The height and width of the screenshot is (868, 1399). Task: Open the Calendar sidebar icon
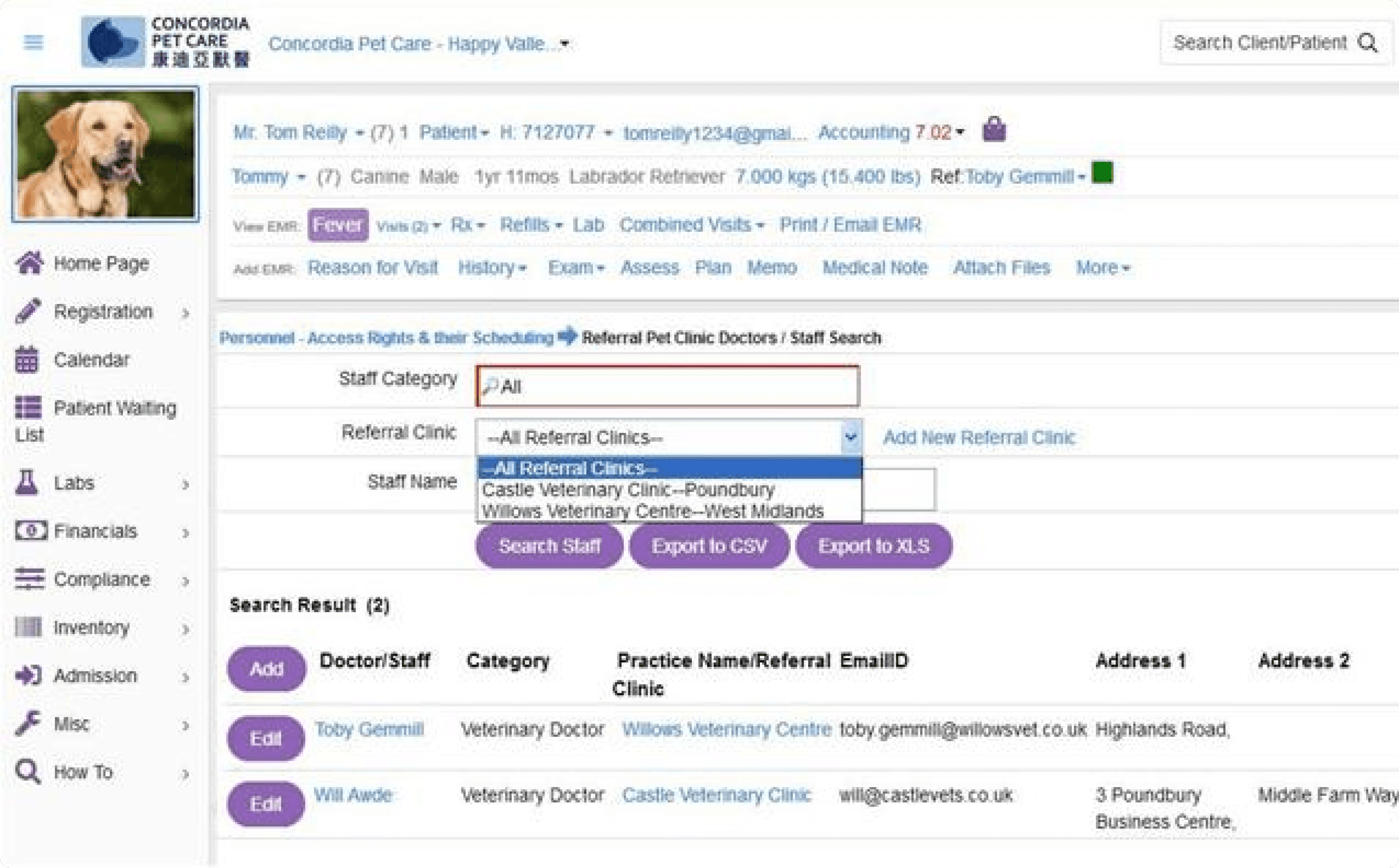tap(27, 360)
